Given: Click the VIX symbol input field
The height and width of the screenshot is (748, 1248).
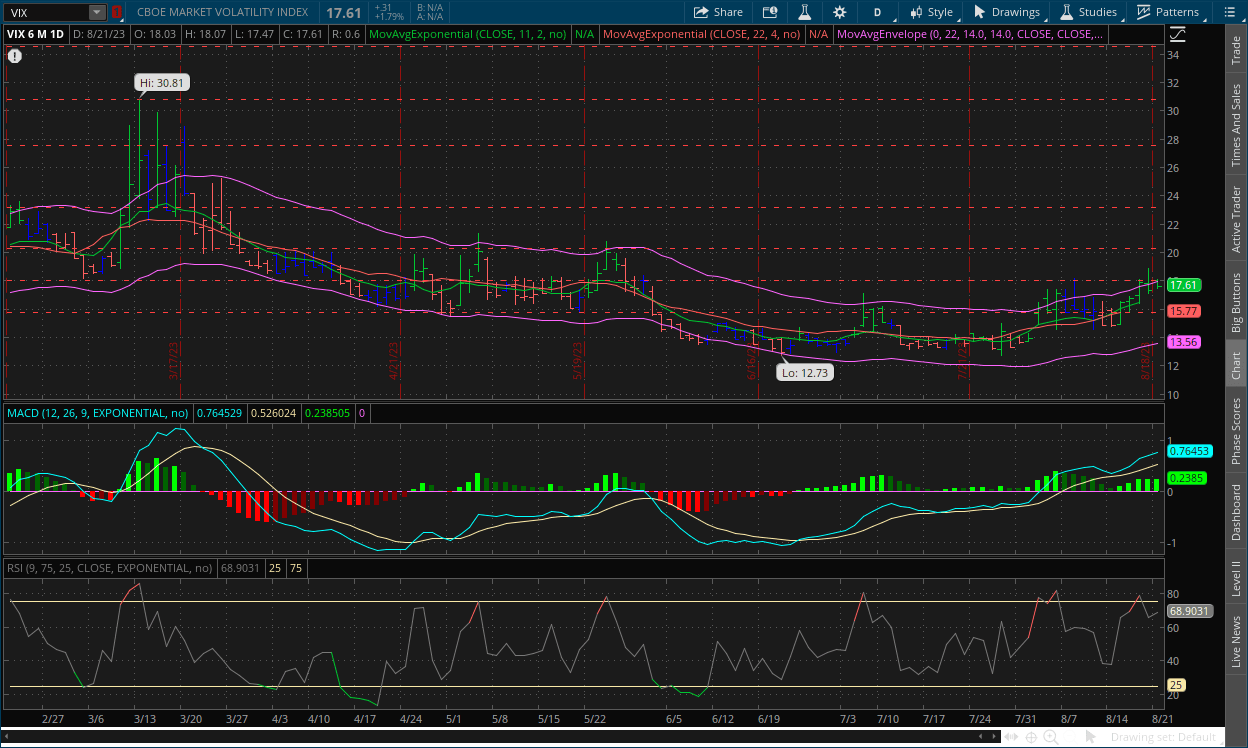Looking at the screenshot, I should pyautogui.click(x=46, y=12).
